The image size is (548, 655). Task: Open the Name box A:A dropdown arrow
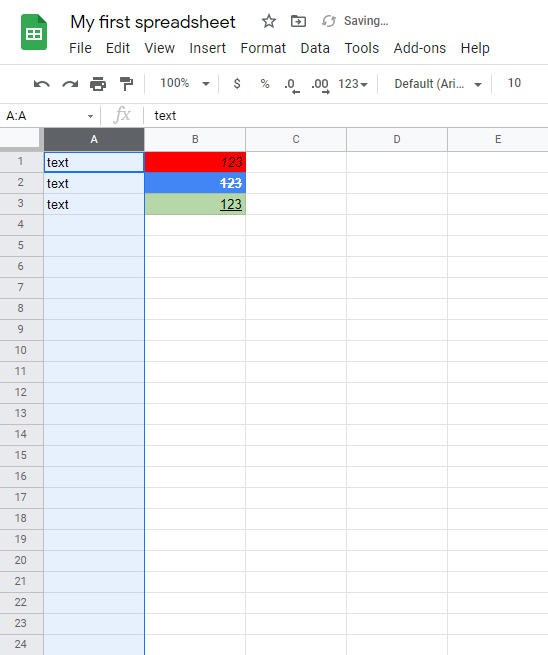point(90,116)
